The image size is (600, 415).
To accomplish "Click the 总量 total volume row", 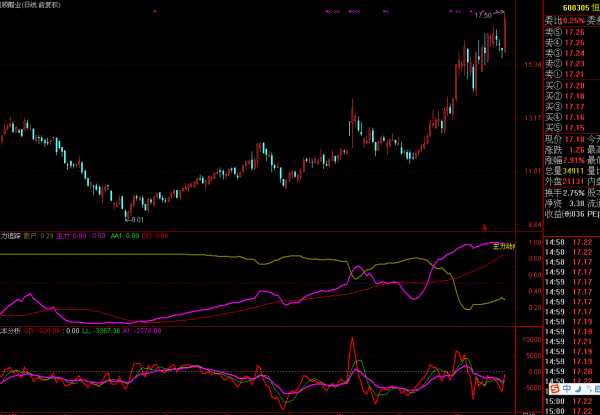I will (x=564, y=171).
